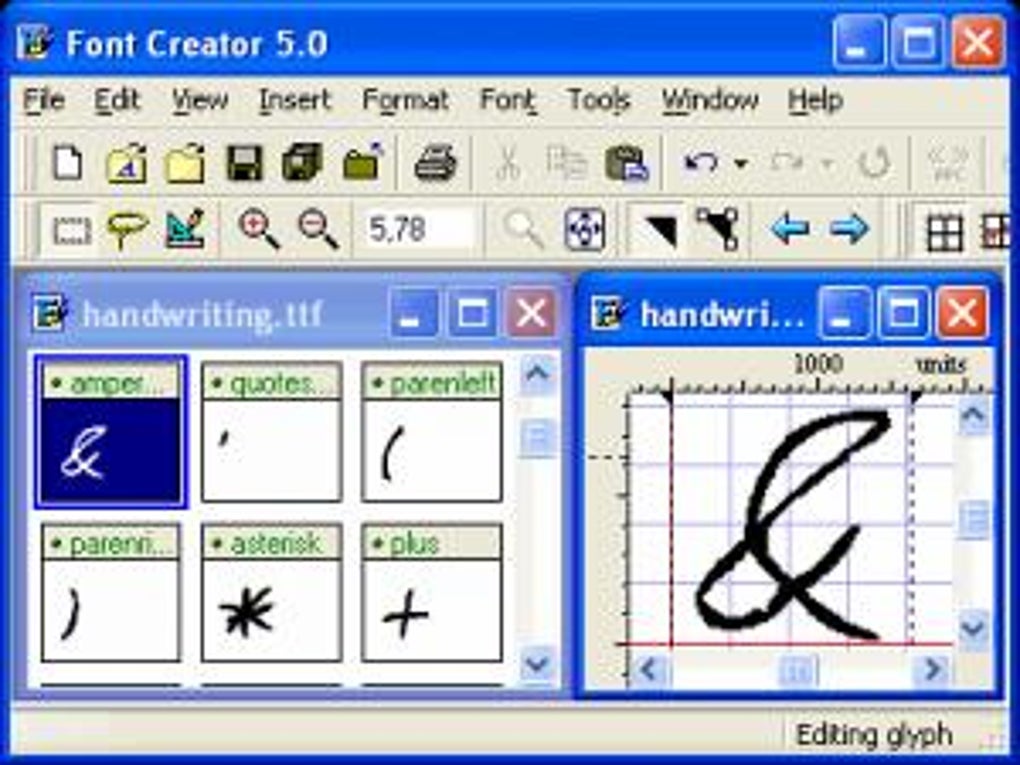Click the blue left arrow previous glyph
The width and height of the screenshot is (1020, 765).
click(x=789, y=230)
